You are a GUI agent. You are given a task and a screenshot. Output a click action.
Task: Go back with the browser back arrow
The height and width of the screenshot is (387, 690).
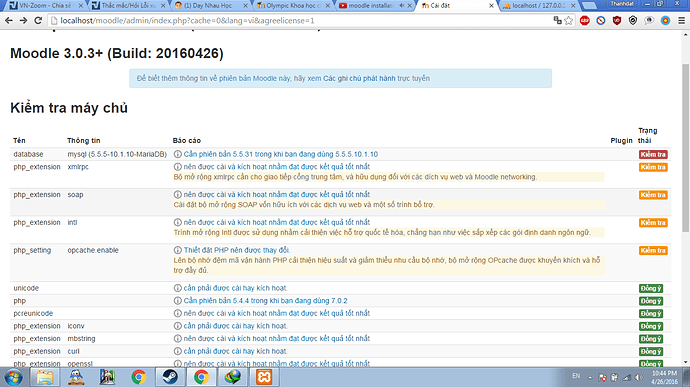(x=9, y=21)
